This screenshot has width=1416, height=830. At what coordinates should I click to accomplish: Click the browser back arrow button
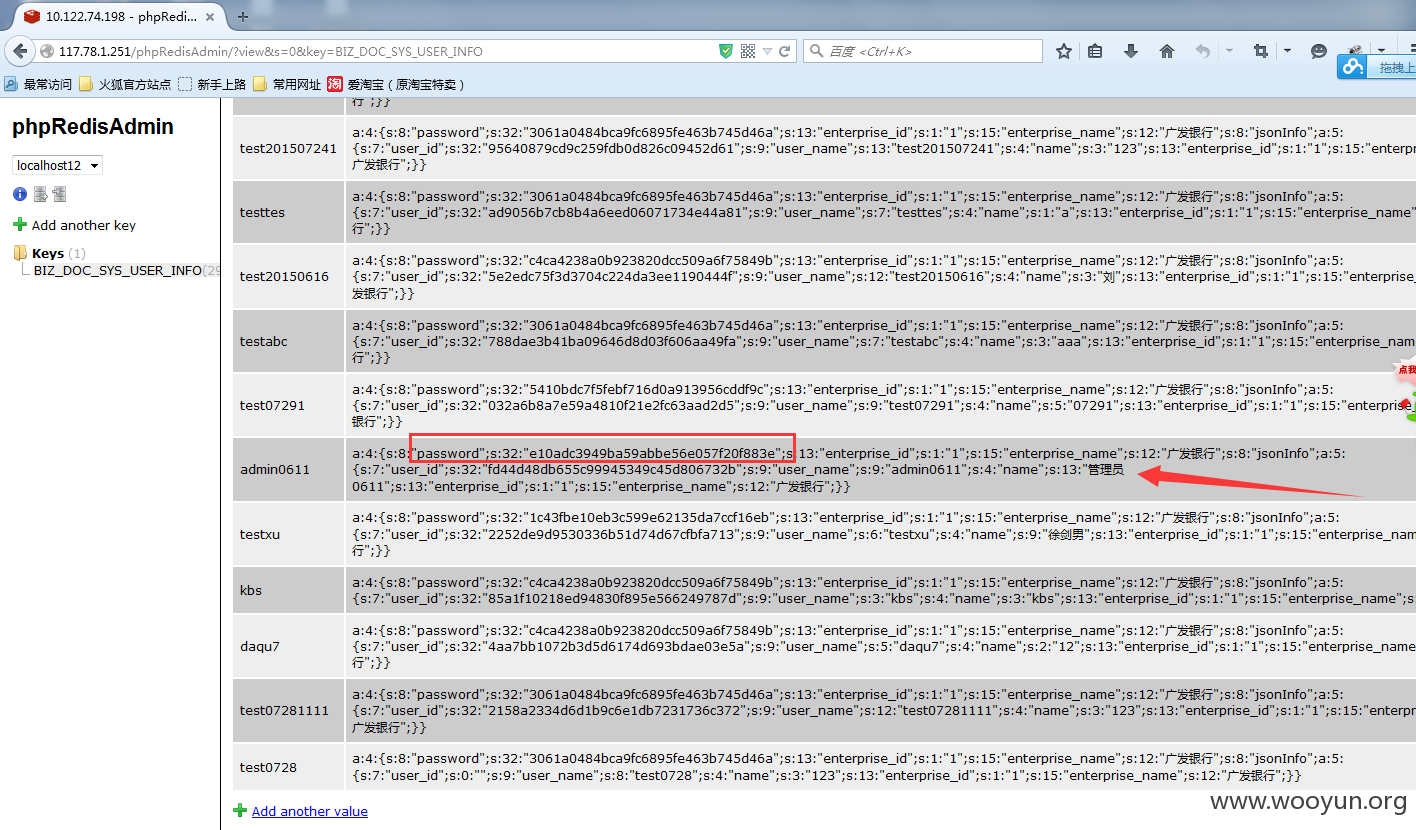[x=19, y=51]
